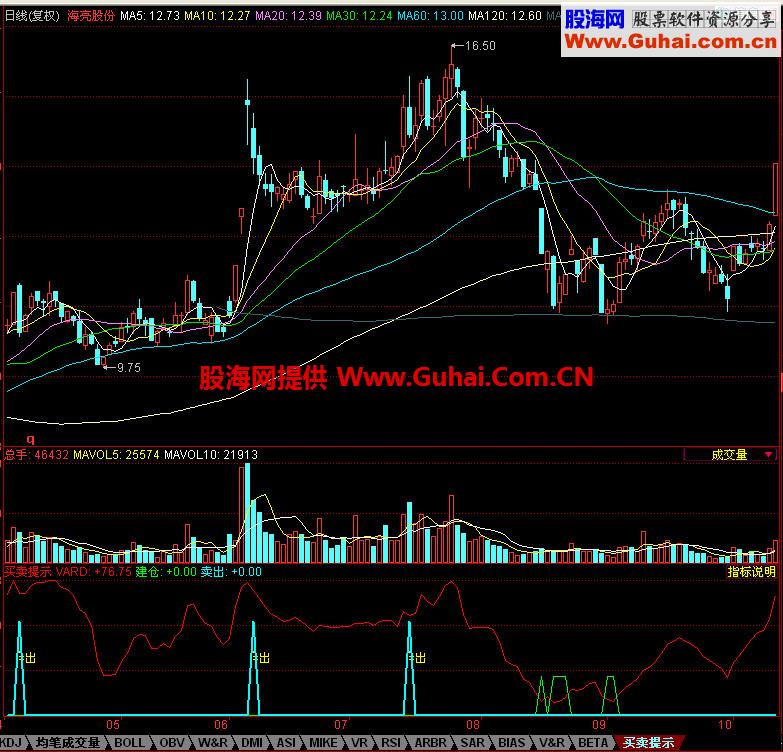
Task: Switch to the KDJ indicator tab
Action: click(11, 743)
